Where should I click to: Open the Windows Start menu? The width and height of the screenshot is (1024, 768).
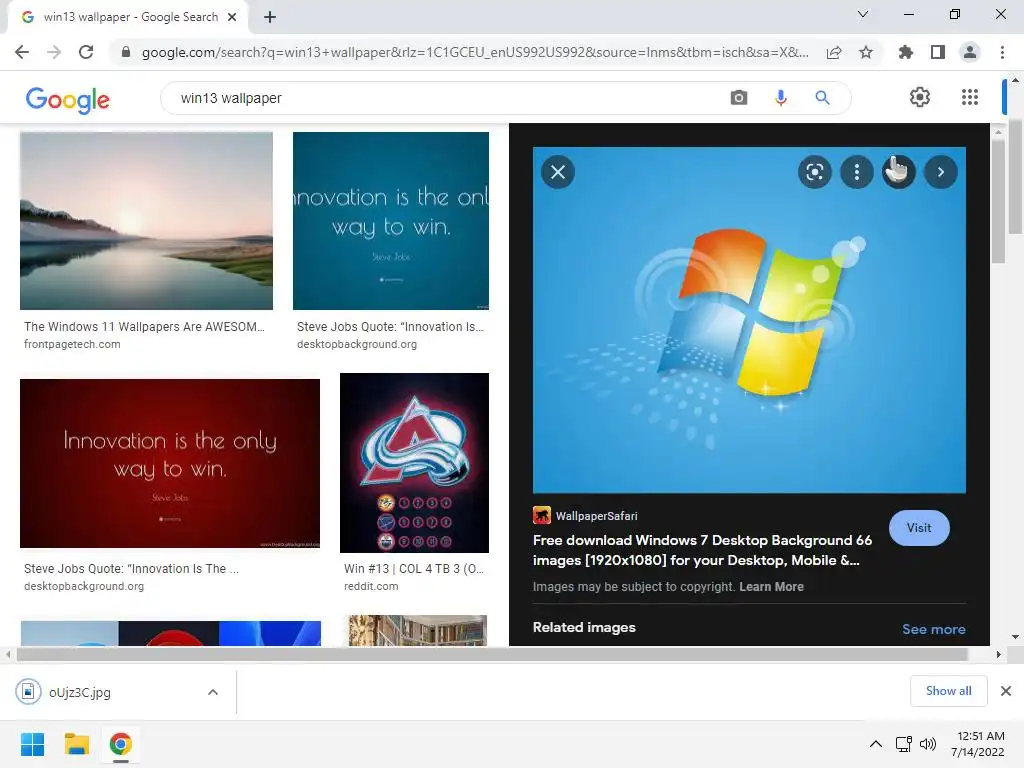(32, 744)
